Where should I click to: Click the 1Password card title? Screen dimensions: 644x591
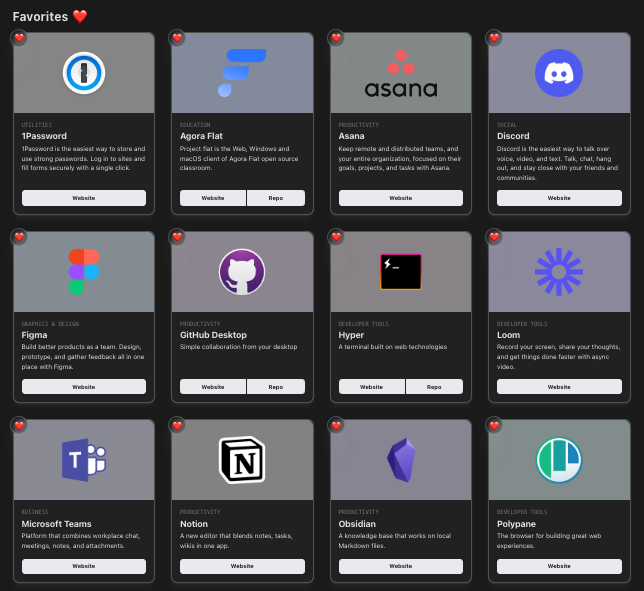click(44, 136)
